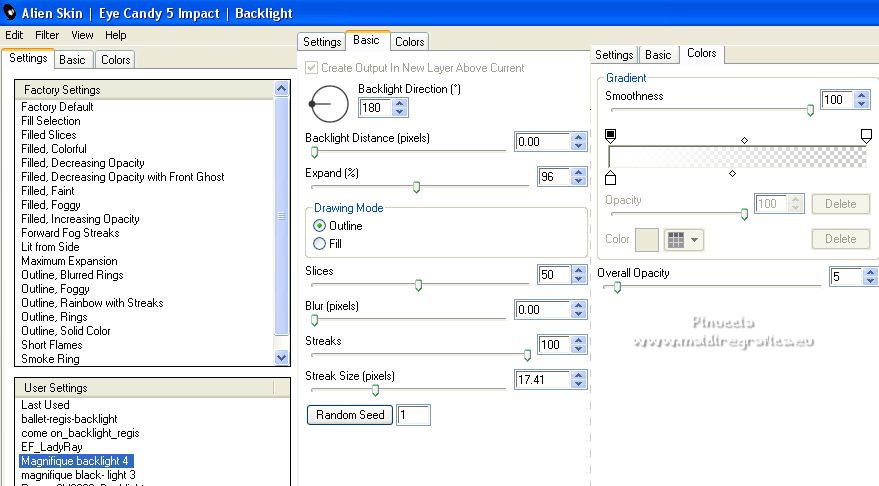
Task: Click the User Settings column header
Action: 145,388
